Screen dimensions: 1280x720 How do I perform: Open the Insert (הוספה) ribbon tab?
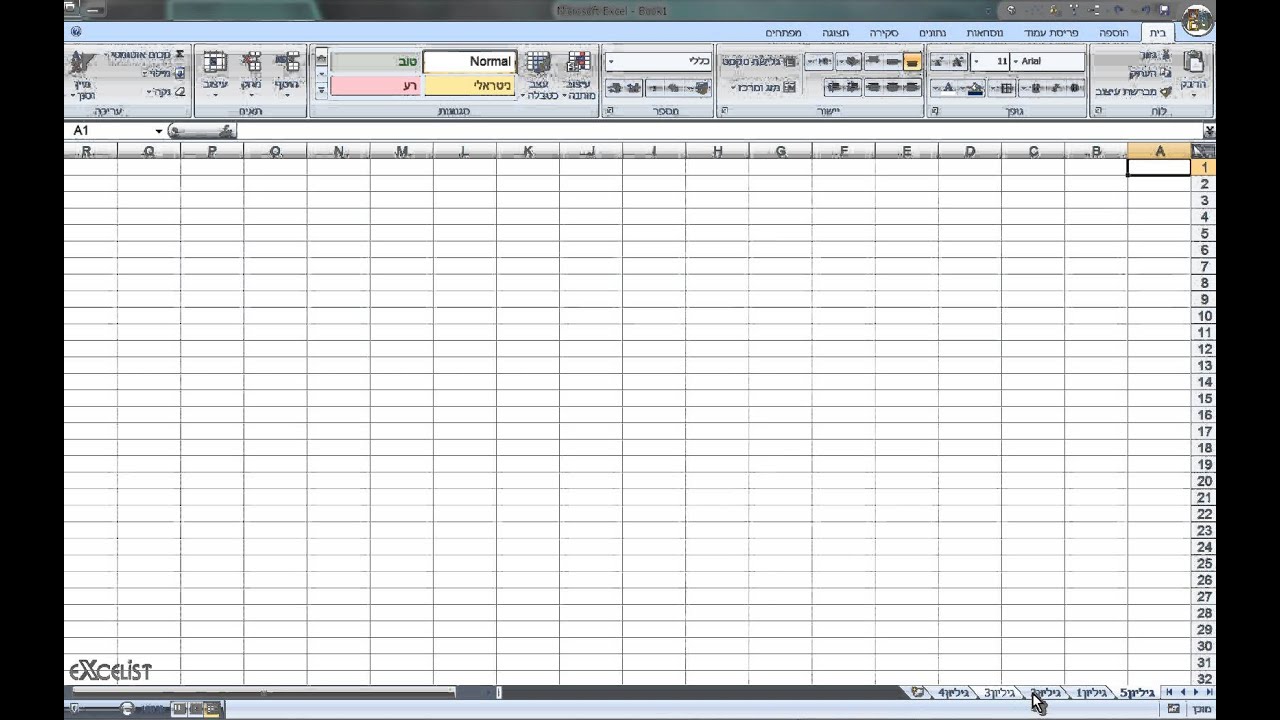click(1112, 33)
